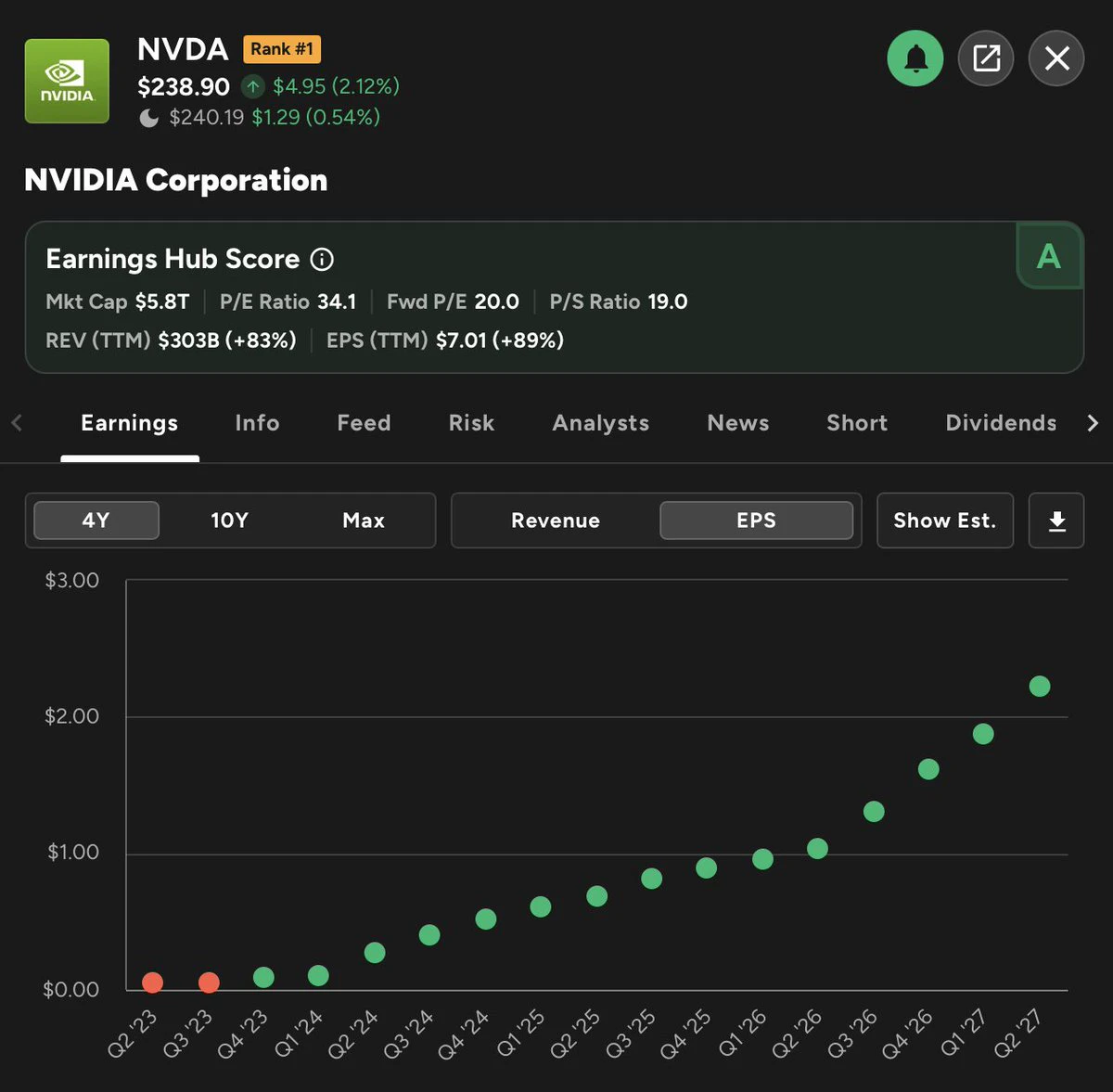Open the Earnings tab

click(130, 423)
